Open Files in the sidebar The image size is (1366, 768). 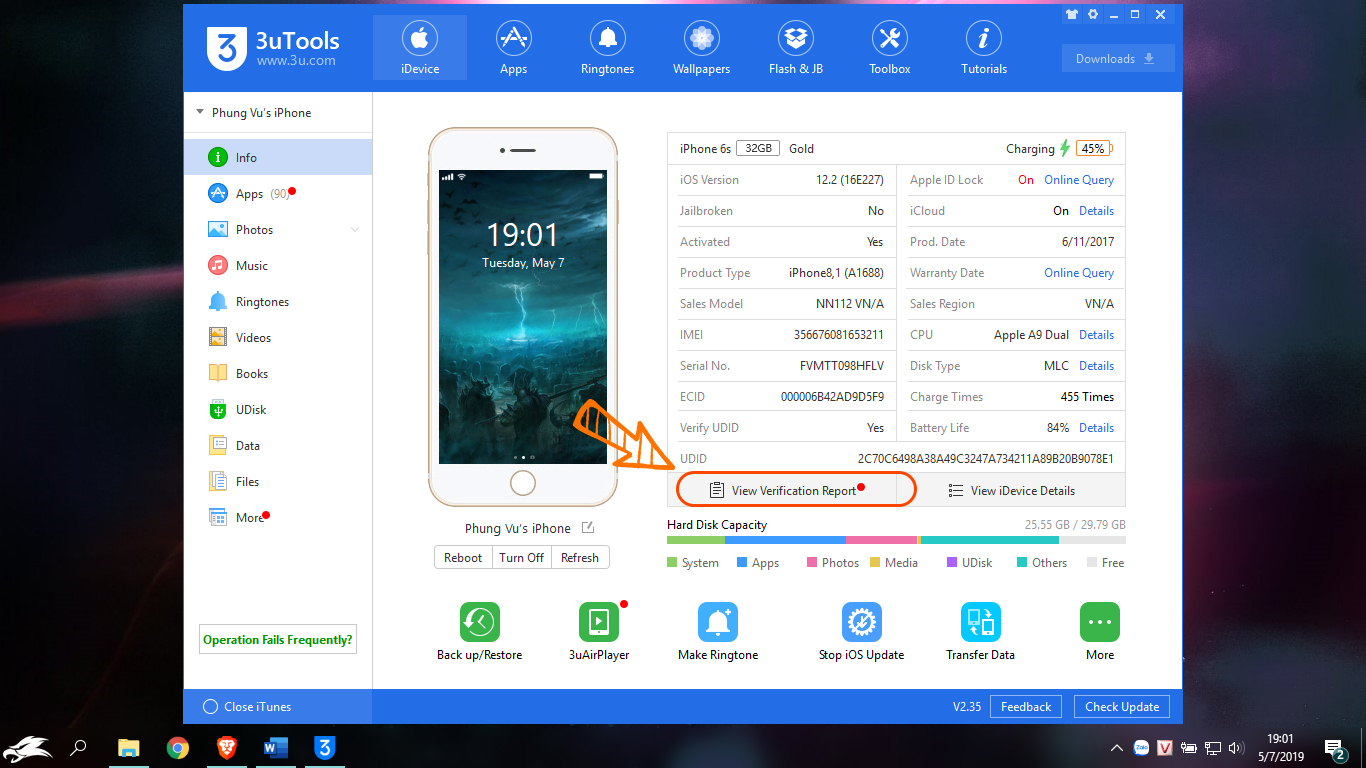tap(278, 481)
